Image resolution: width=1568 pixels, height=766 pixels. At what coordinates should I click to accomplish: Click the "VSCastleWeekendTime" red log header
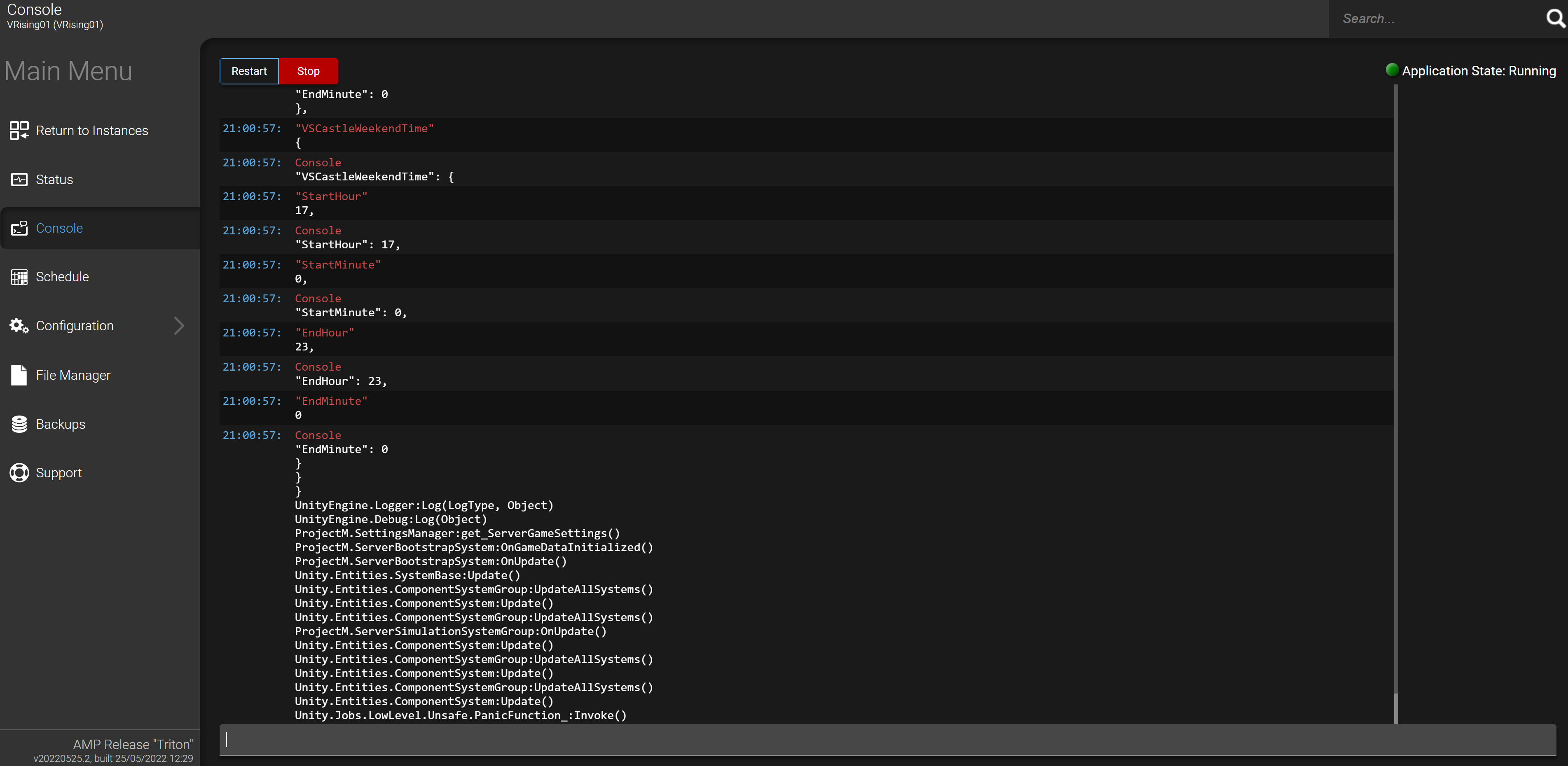point(364,128)
